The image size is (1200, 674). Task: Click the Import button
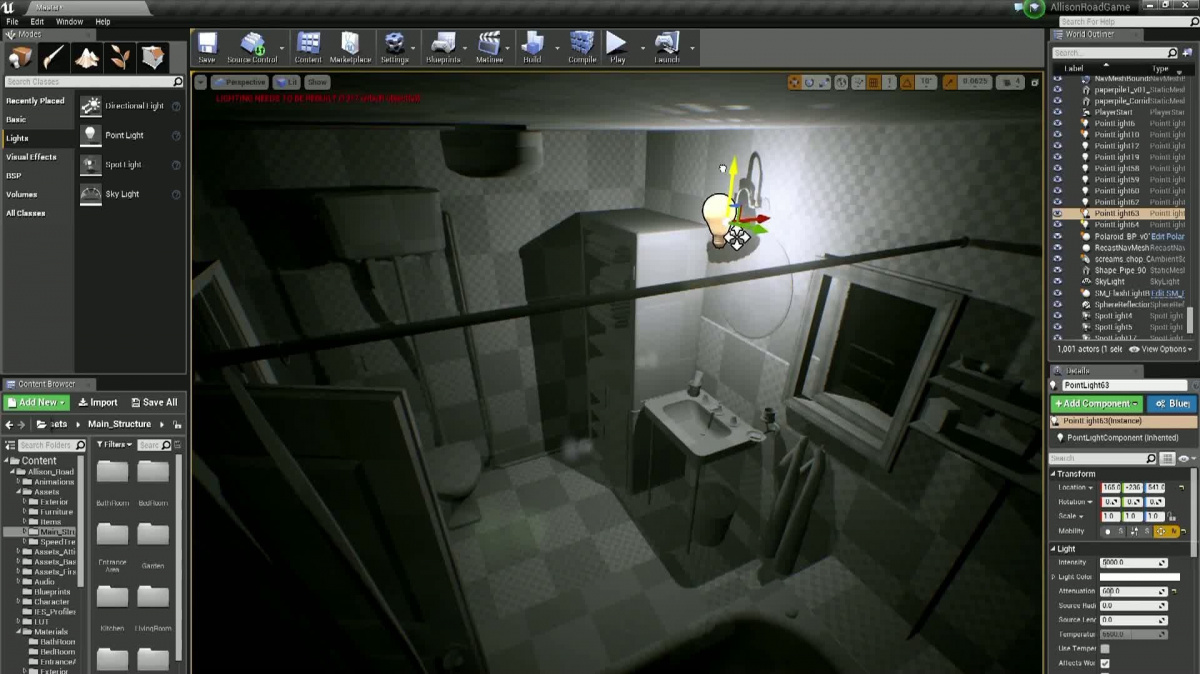pos(98,402)
